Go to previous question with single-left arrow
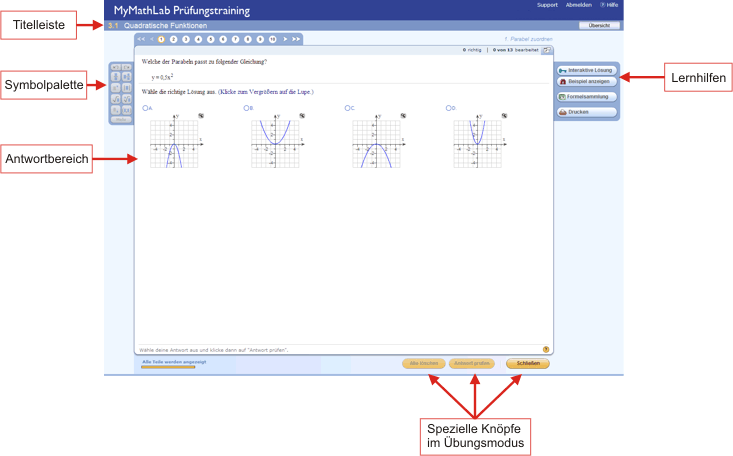Image resolution: width=733 pixels, height=456 pixels. point(151,39)
